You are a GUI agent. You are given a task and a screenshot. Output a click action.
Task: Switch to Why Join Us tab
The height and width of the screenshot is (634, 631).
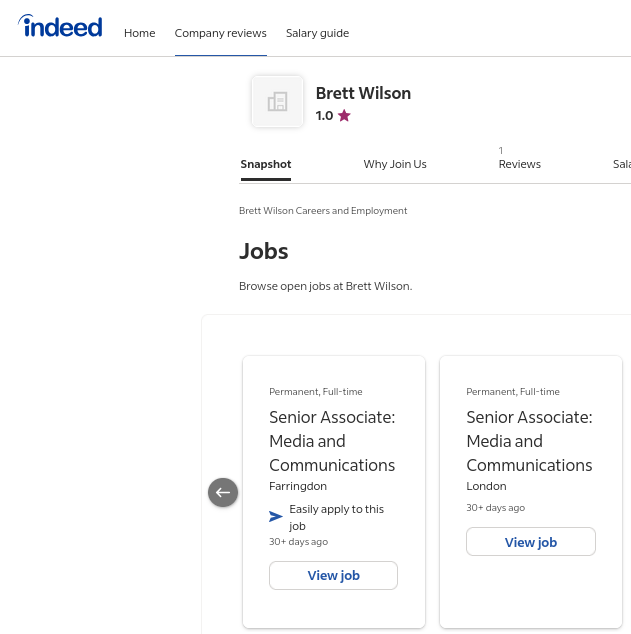395,164
